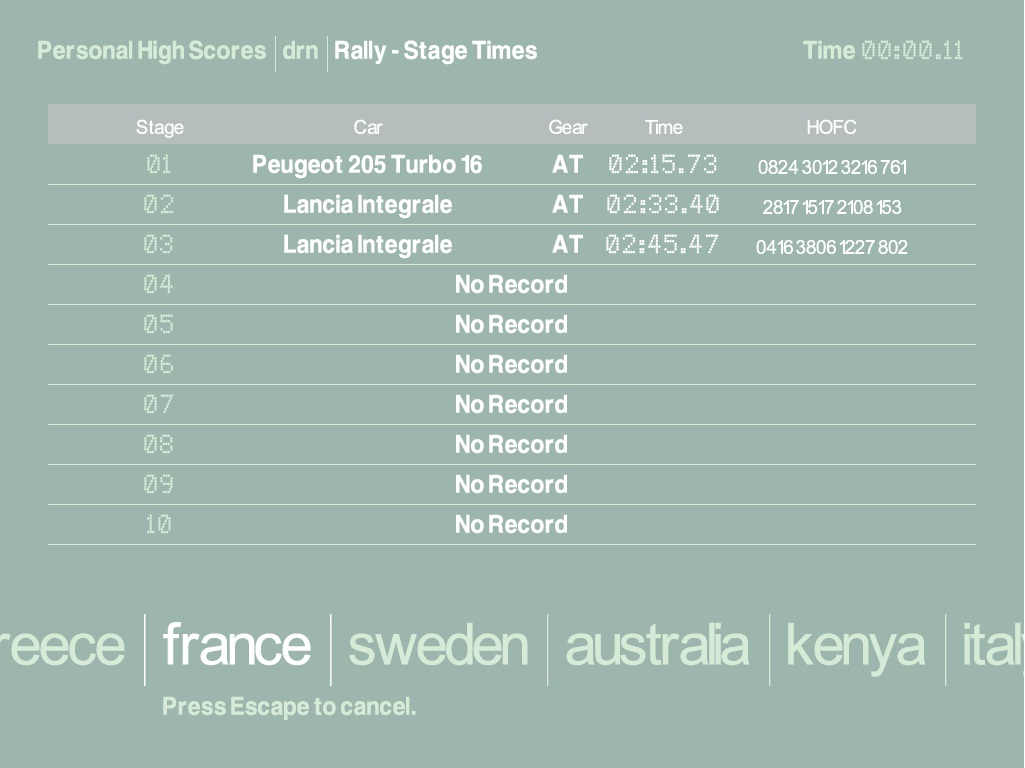Select the drn player name
The width and height of the screenshot is (1025, 768).
pos(300,51)
